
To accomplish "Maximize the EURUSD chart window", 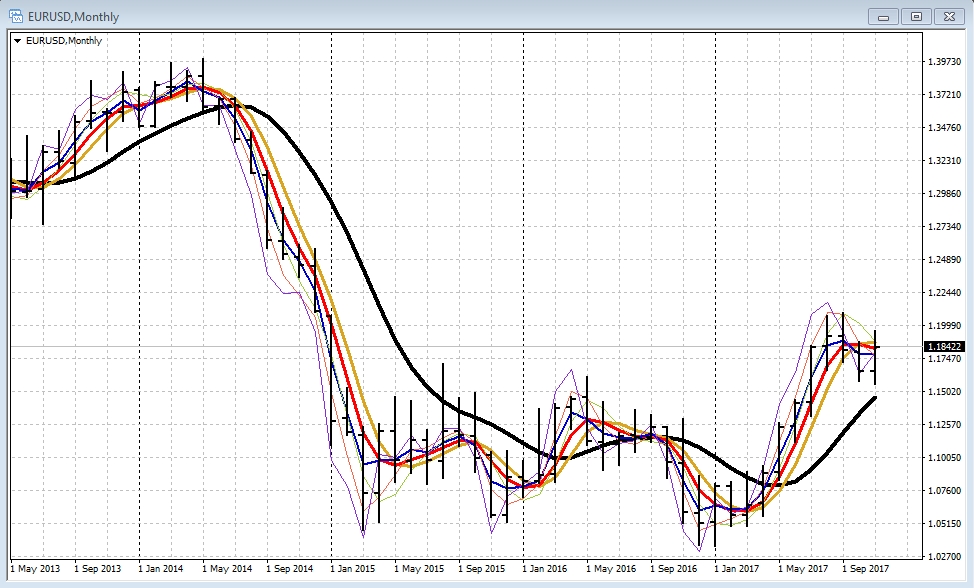I will point(915,16).
